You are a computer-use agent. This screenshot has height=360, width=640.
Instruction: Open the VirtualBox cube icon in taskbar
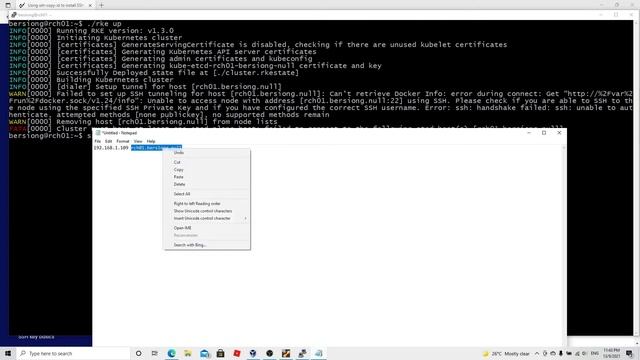[253, 353]
